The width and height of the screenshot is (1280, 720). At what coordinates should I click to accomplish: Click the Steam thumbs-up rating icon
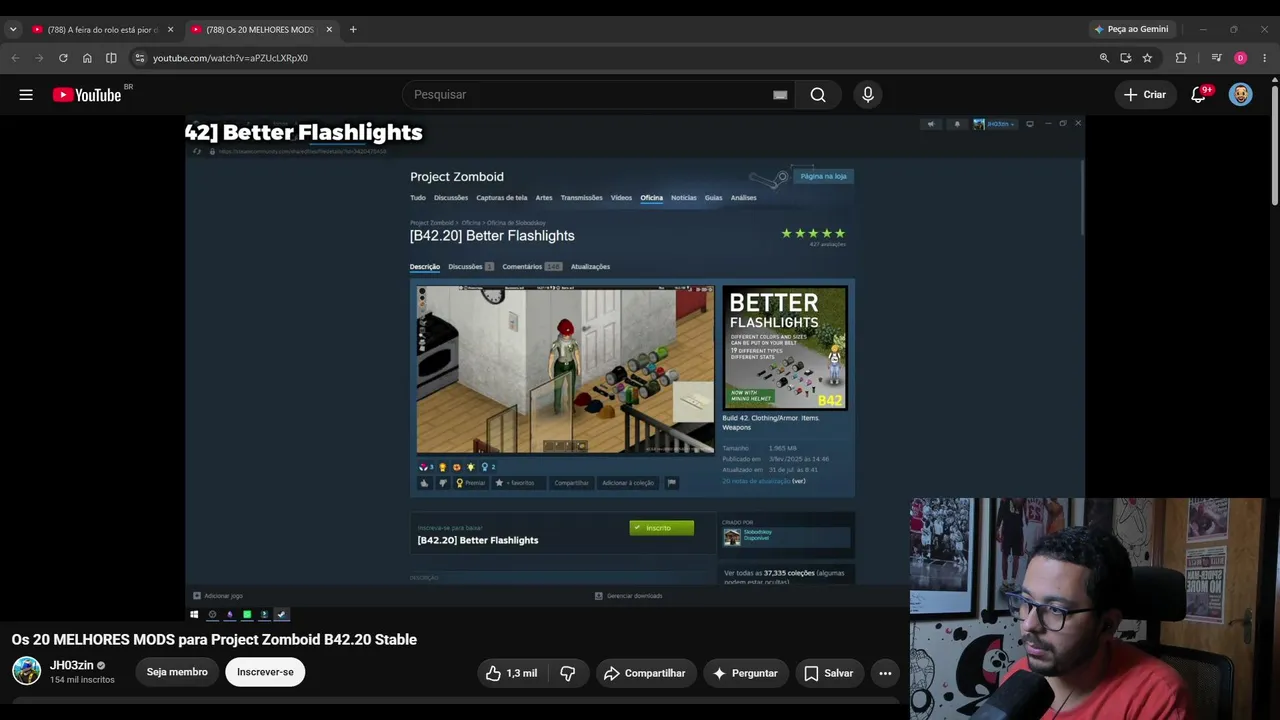point(424,483)
